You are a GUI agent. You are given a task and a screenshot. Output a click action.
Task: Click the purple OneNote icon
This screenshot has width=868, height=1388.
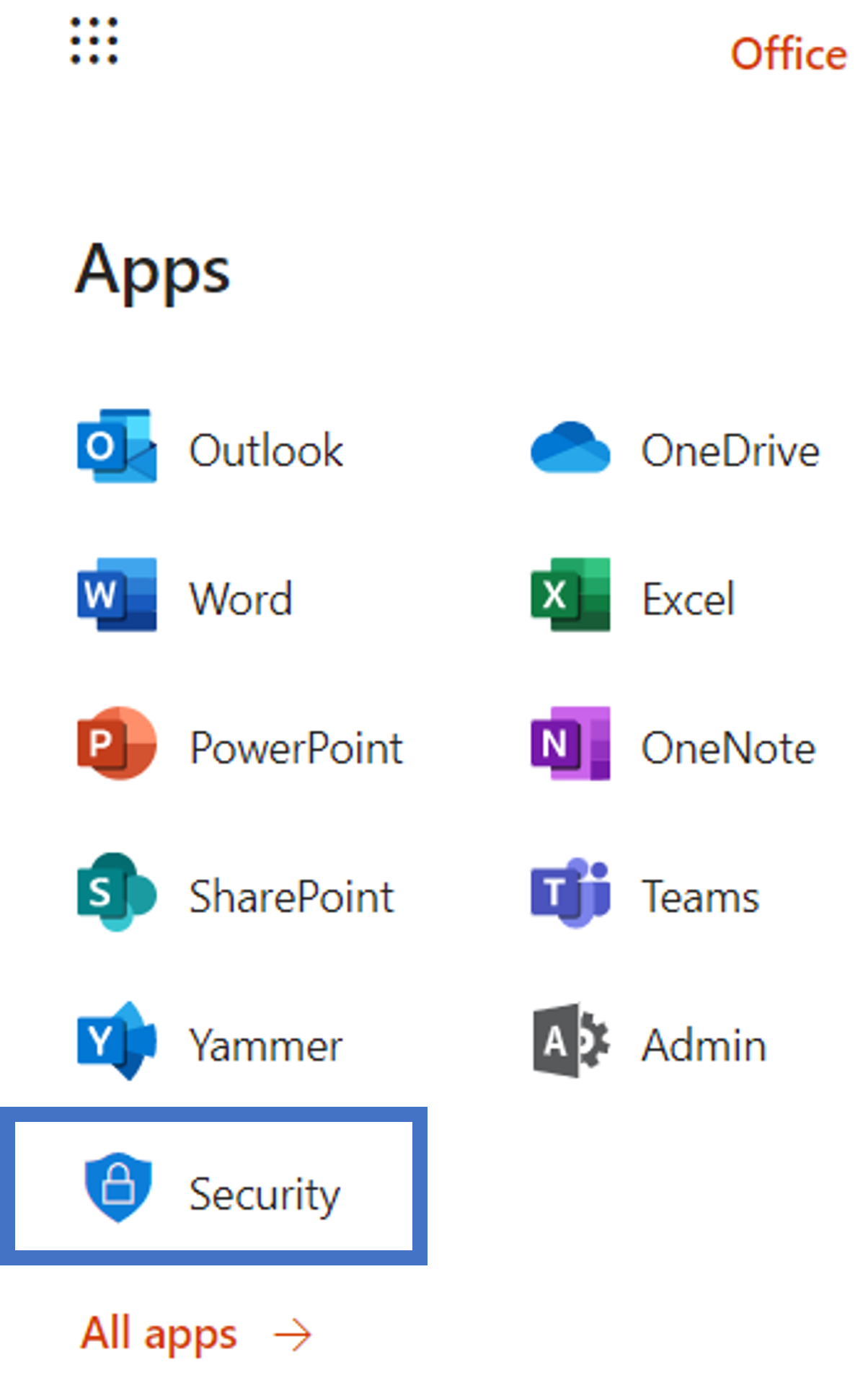coord(570,743)
